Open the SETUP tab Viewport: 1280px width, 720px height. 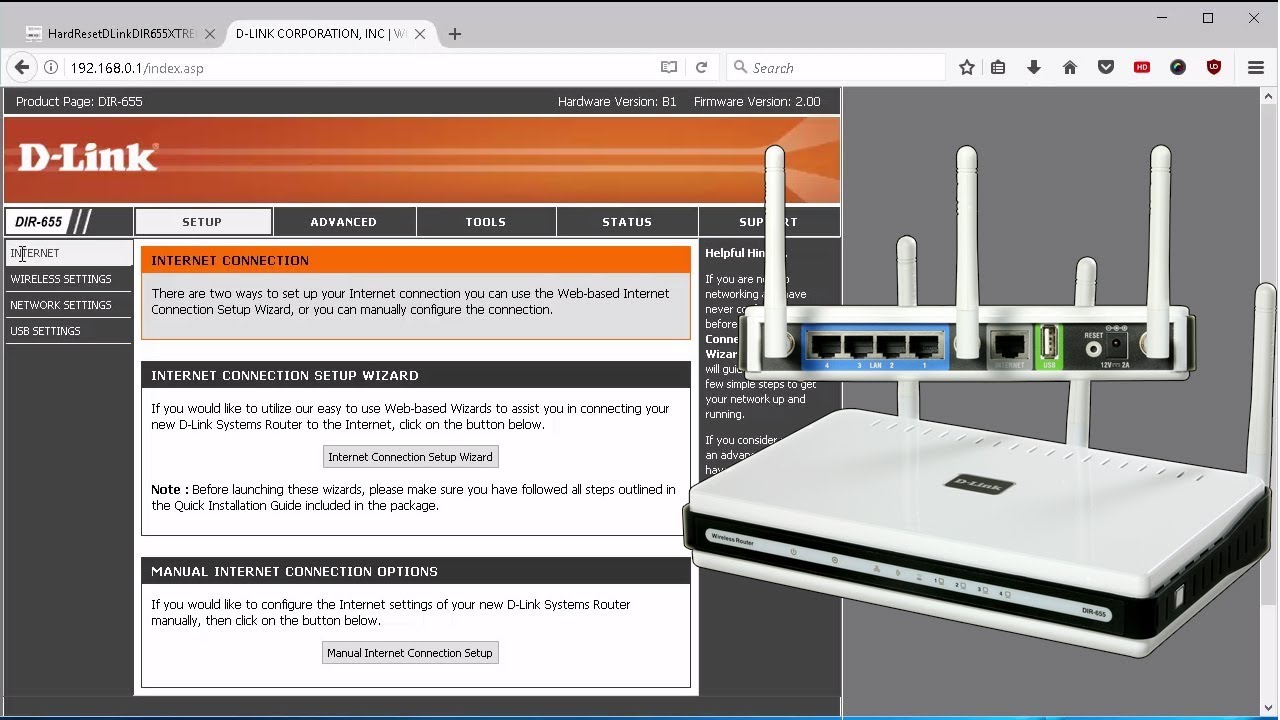(202, 222)
